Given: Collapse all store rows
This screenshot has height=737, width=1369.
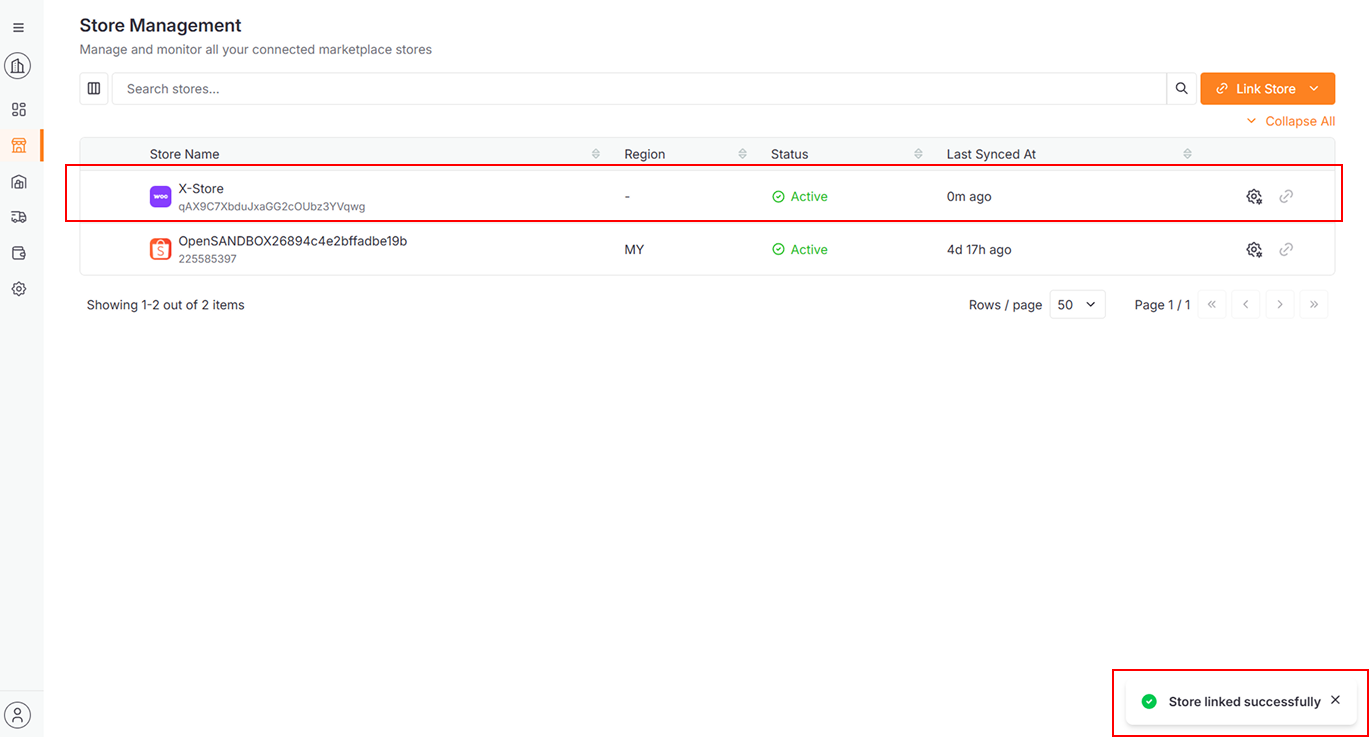Looking at the screenshot, I should [x=1290, y=121].
